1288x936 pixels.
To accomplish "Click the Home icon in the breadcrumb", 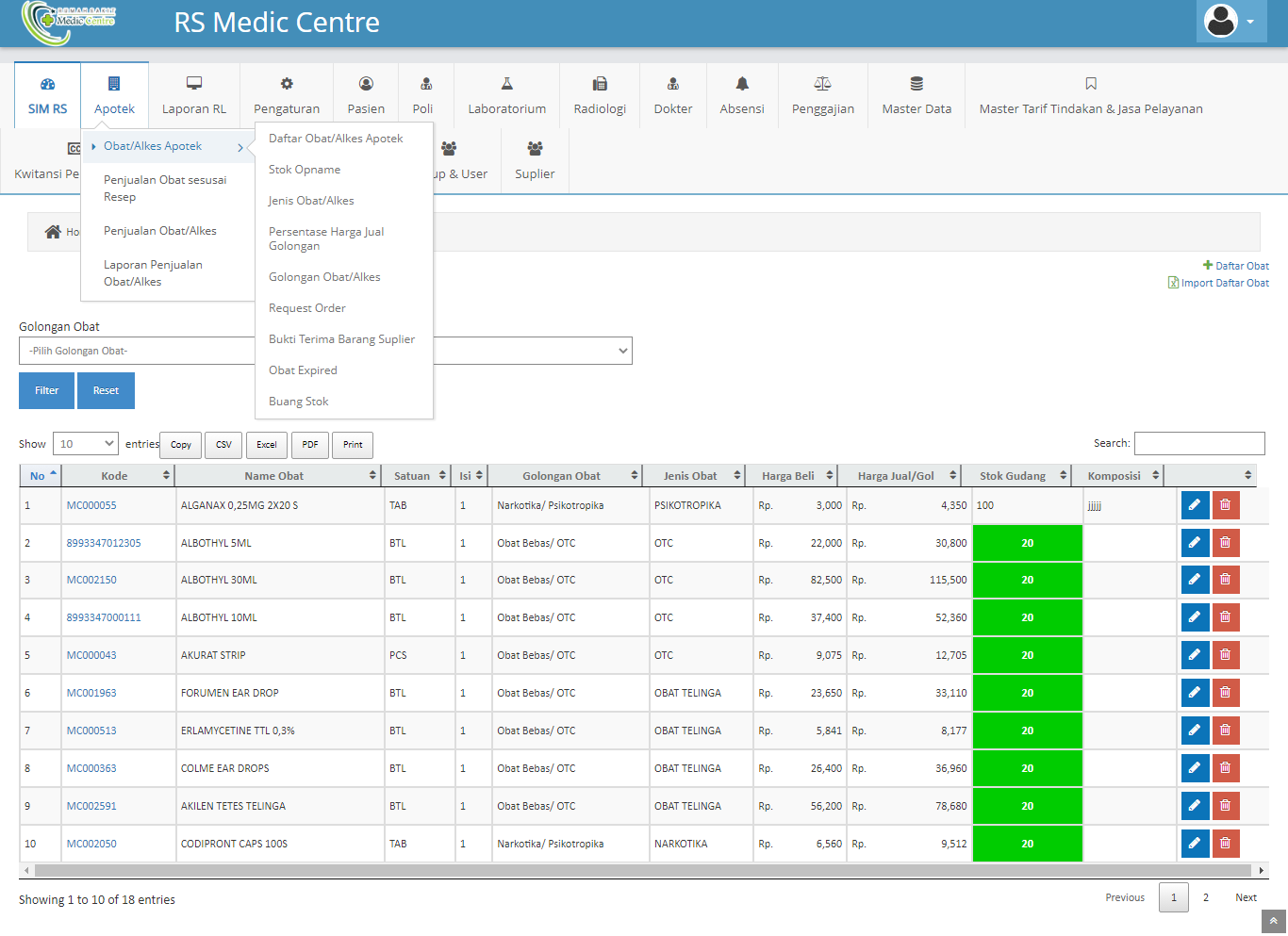I will pyautogui.click(x=54, y=232).
